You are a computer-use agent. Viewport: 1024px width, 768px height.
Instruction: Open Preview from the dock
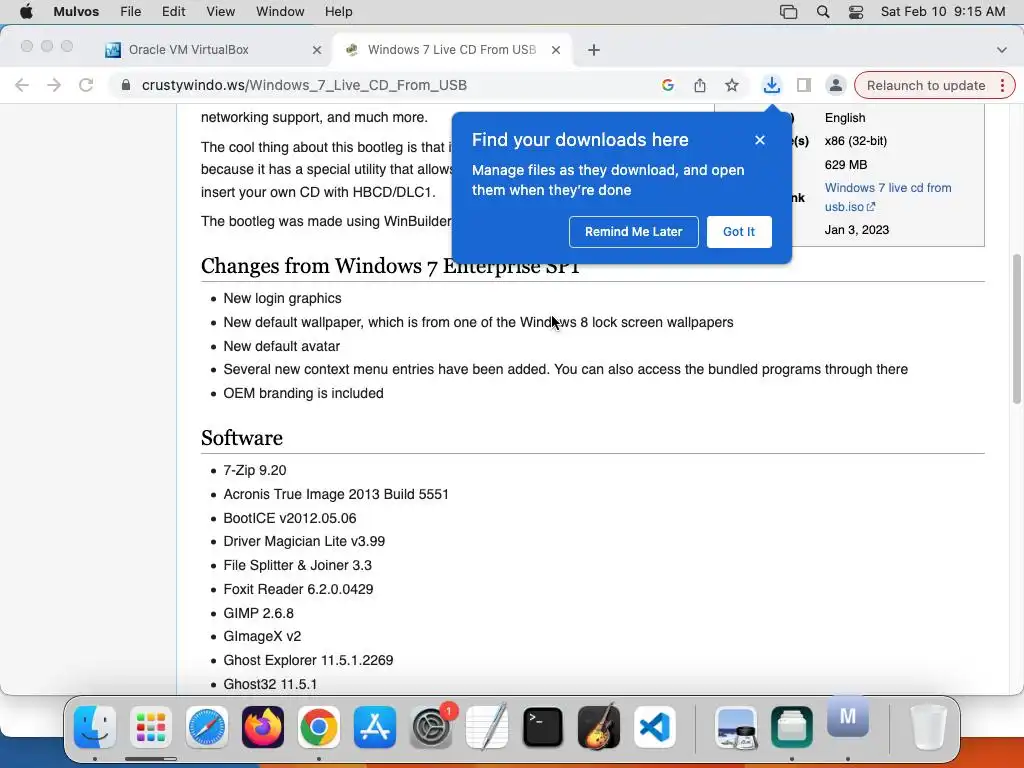736,727
